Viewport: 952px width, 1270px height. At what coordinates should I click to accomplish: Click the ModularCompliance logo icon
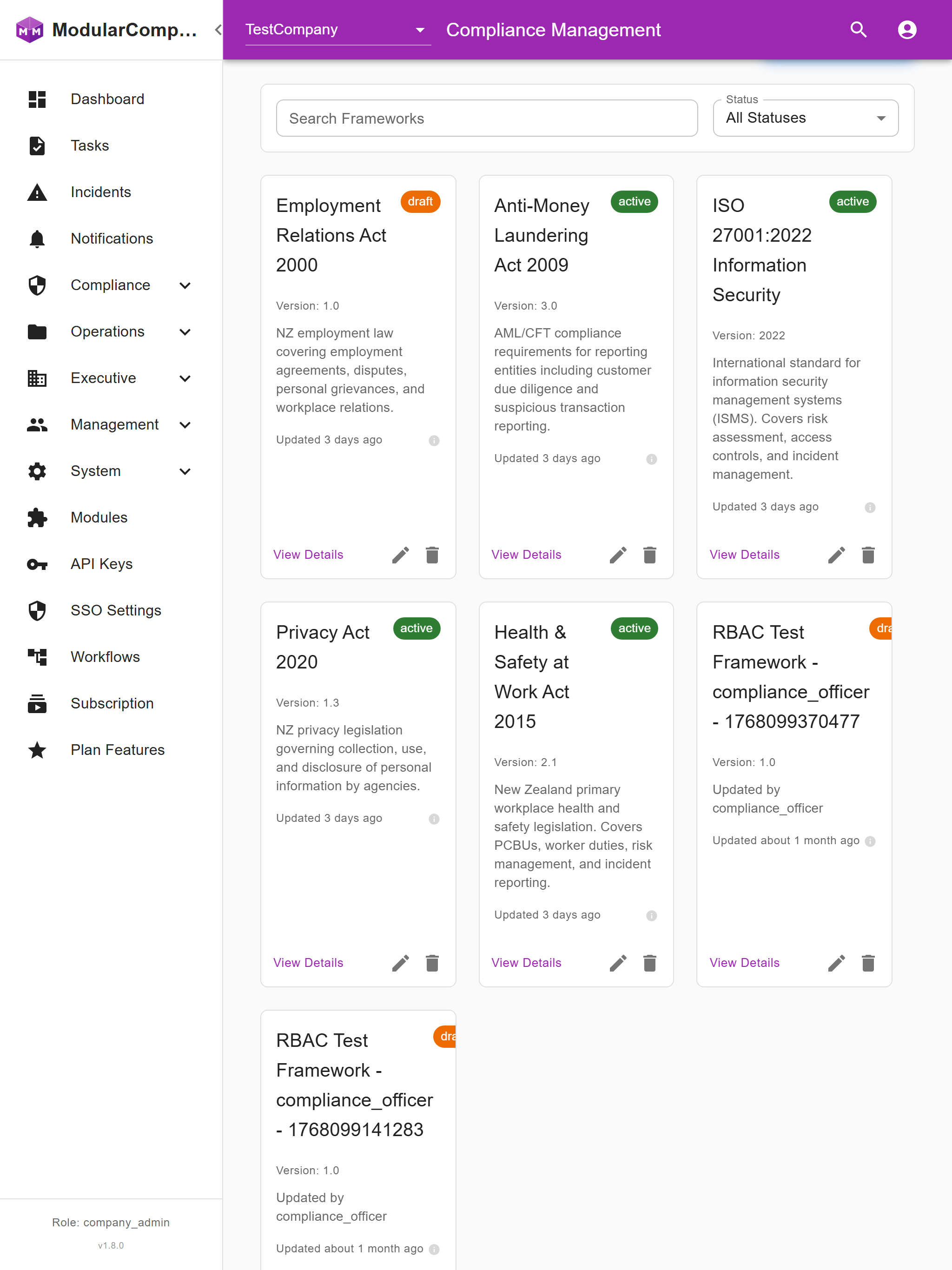[30, 30]
